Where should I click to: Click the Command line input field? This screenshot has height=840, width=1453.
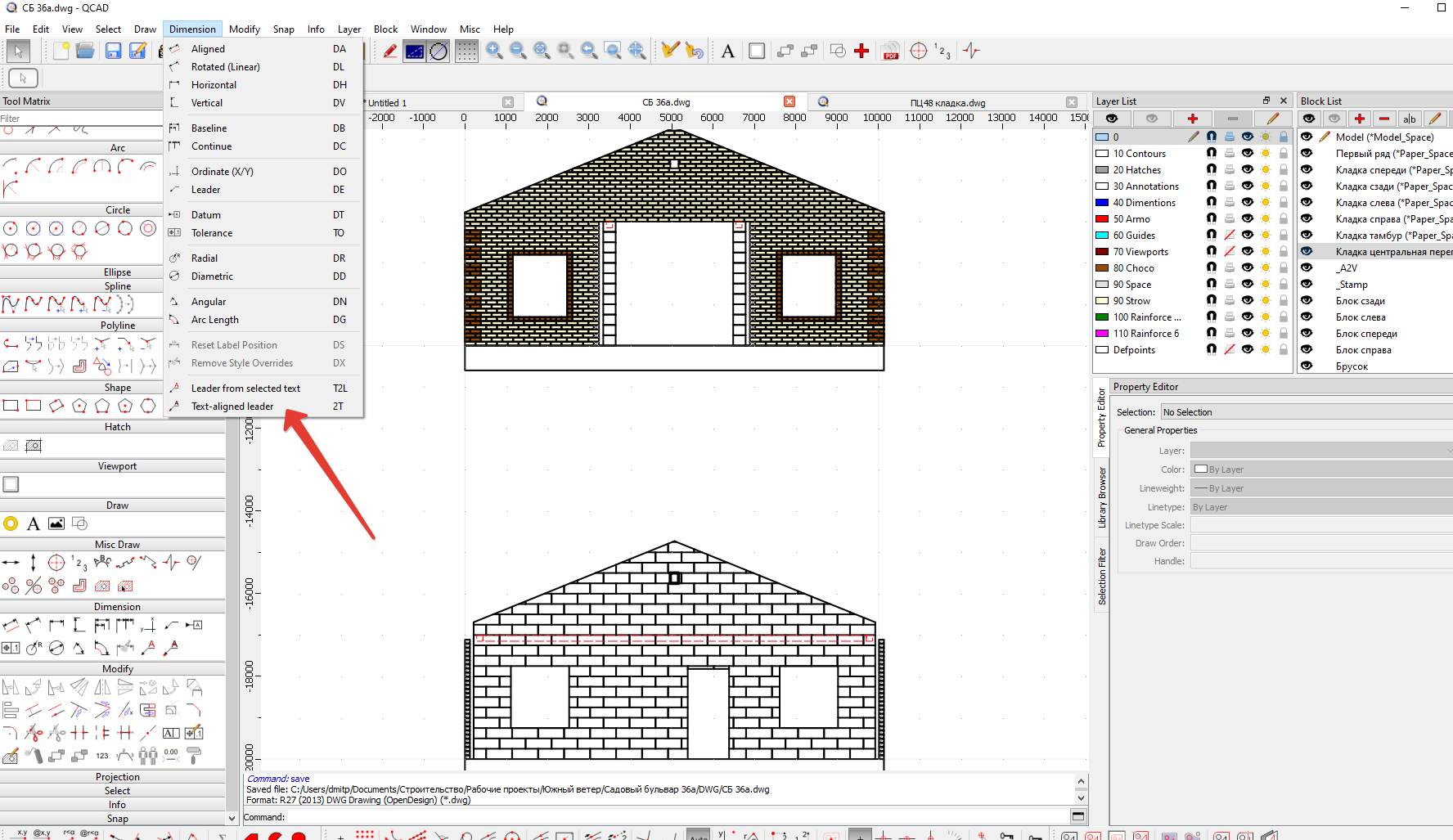tap(677, 816)
